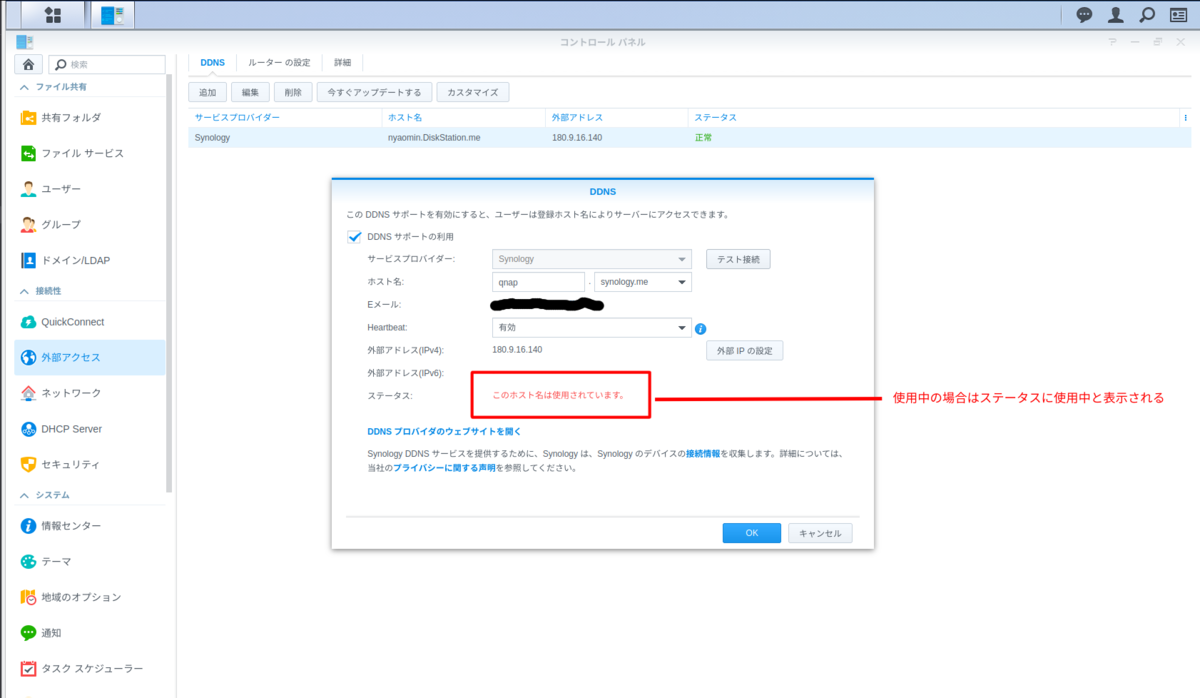Click the 180.9.16.140 table cell

tap(577, 137)
